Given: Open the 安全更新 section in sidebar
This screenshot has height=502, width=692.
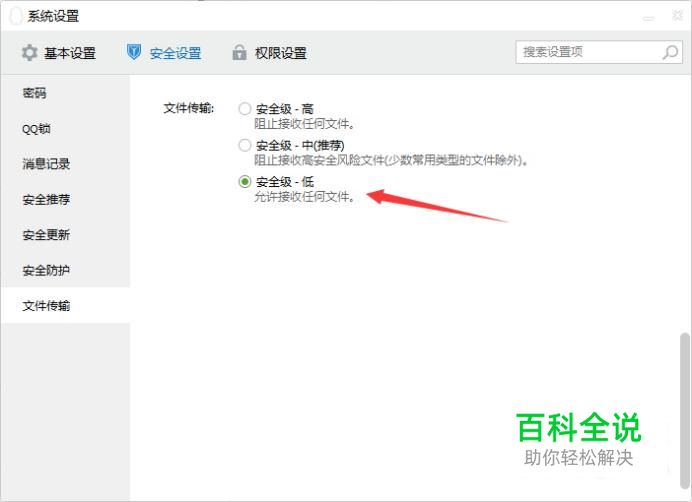Looking at the screenshot, I should pyautogui.click(x=65, y=234).
